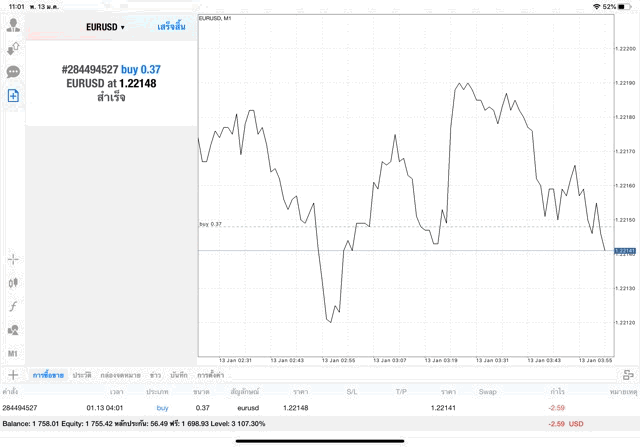
Task: Open the การตั้งค่า settings tab
Action: coord(211,375)
